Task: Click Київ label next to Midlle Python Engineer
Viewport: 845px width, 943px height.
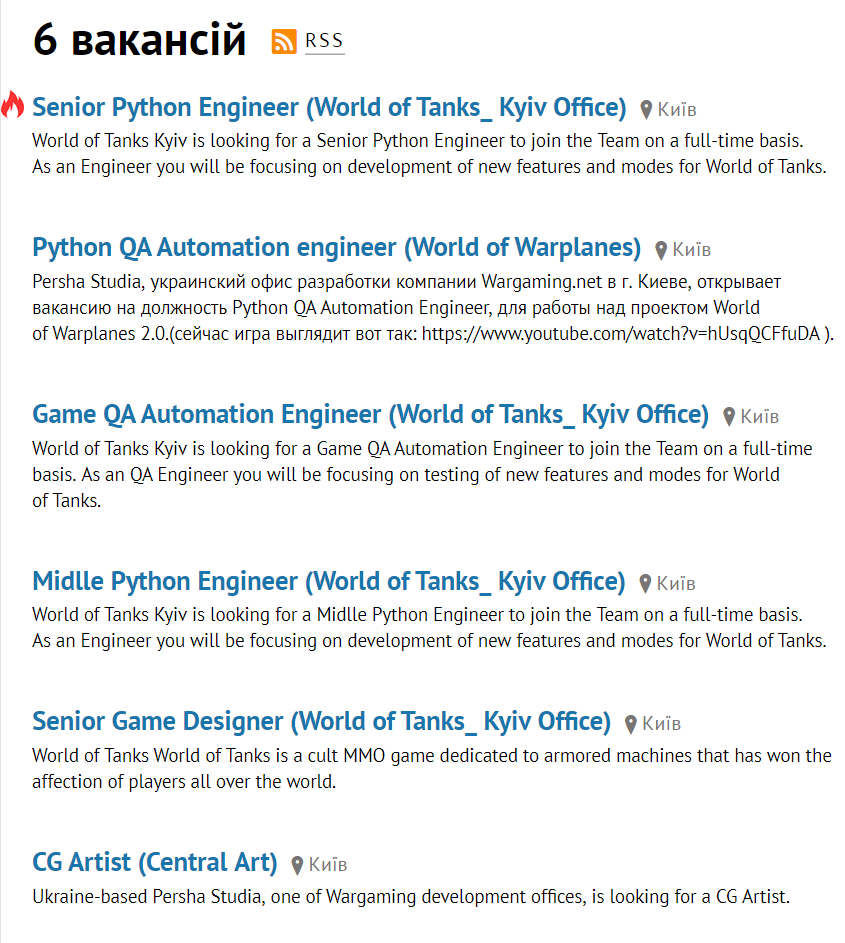Action: coord(676,583)
